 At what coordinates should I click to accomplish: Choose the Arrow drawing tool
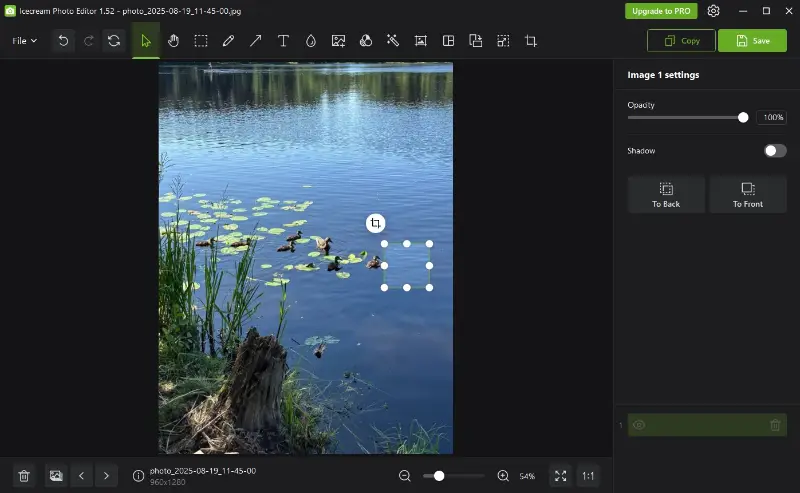(x=256, y=41)
